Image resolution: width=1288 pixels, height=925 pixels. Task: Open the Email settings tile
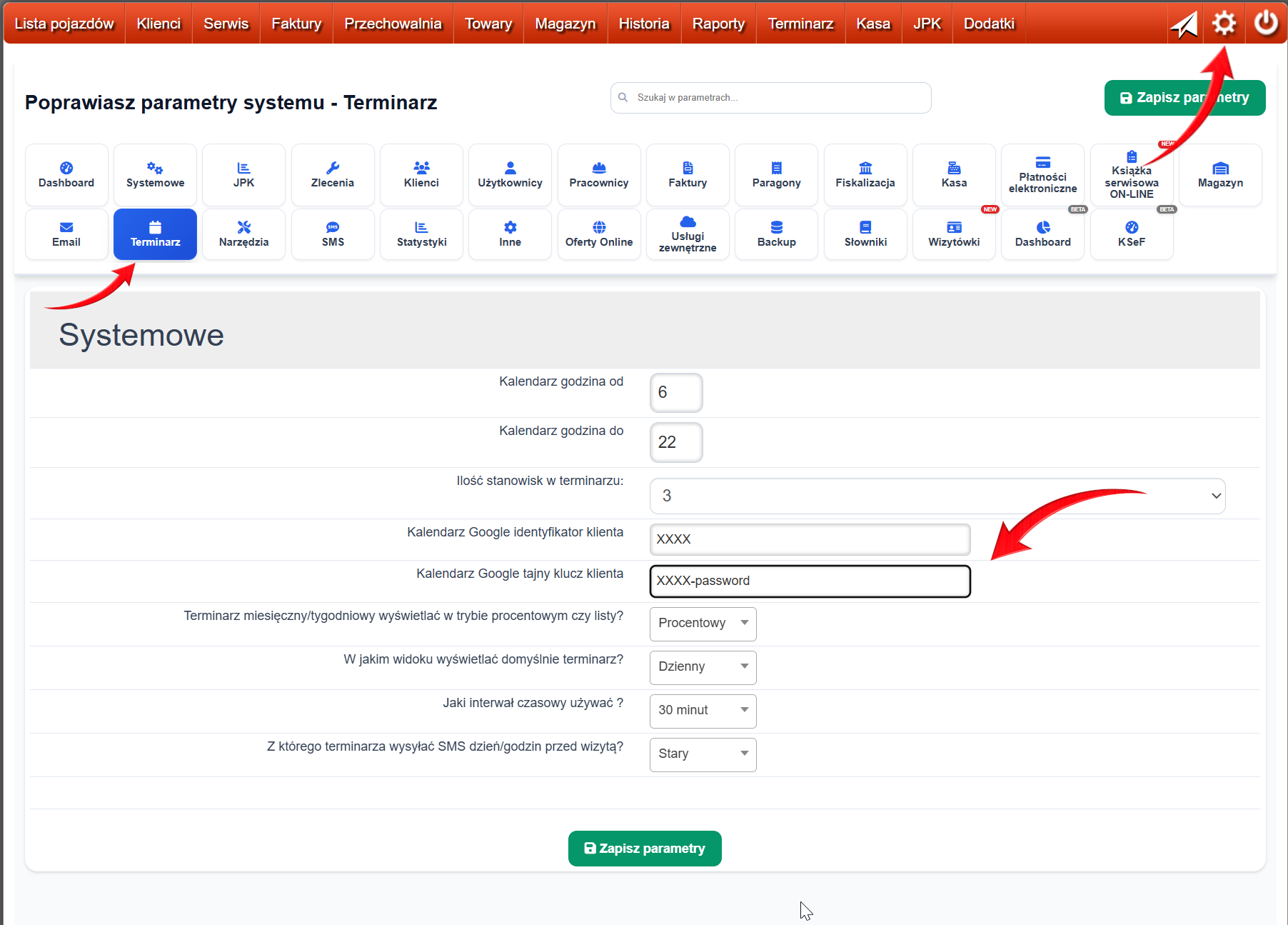point(66,234)
